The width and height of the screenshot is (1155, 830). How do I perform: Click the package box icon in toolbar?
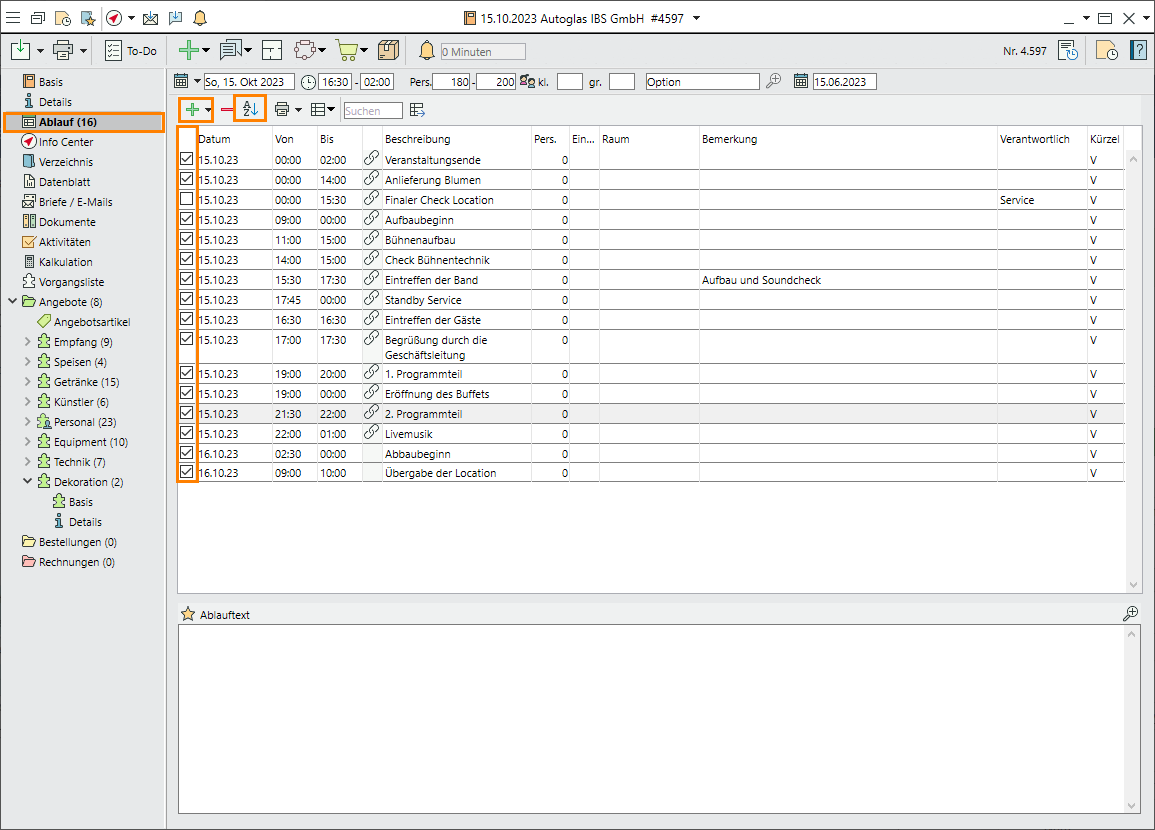389,50
